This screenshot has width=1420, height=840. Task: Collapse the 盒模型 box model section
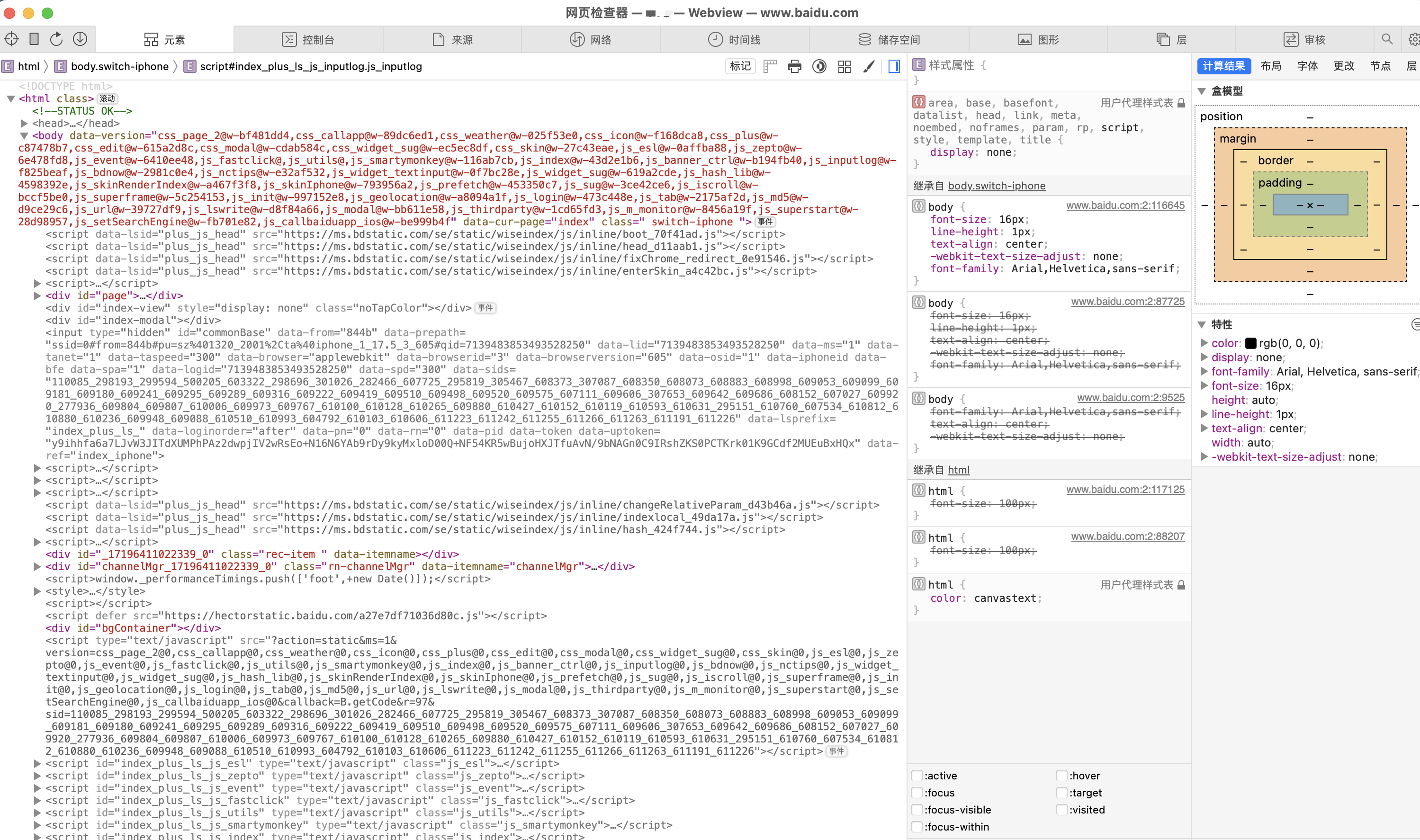pos(1202,90)
